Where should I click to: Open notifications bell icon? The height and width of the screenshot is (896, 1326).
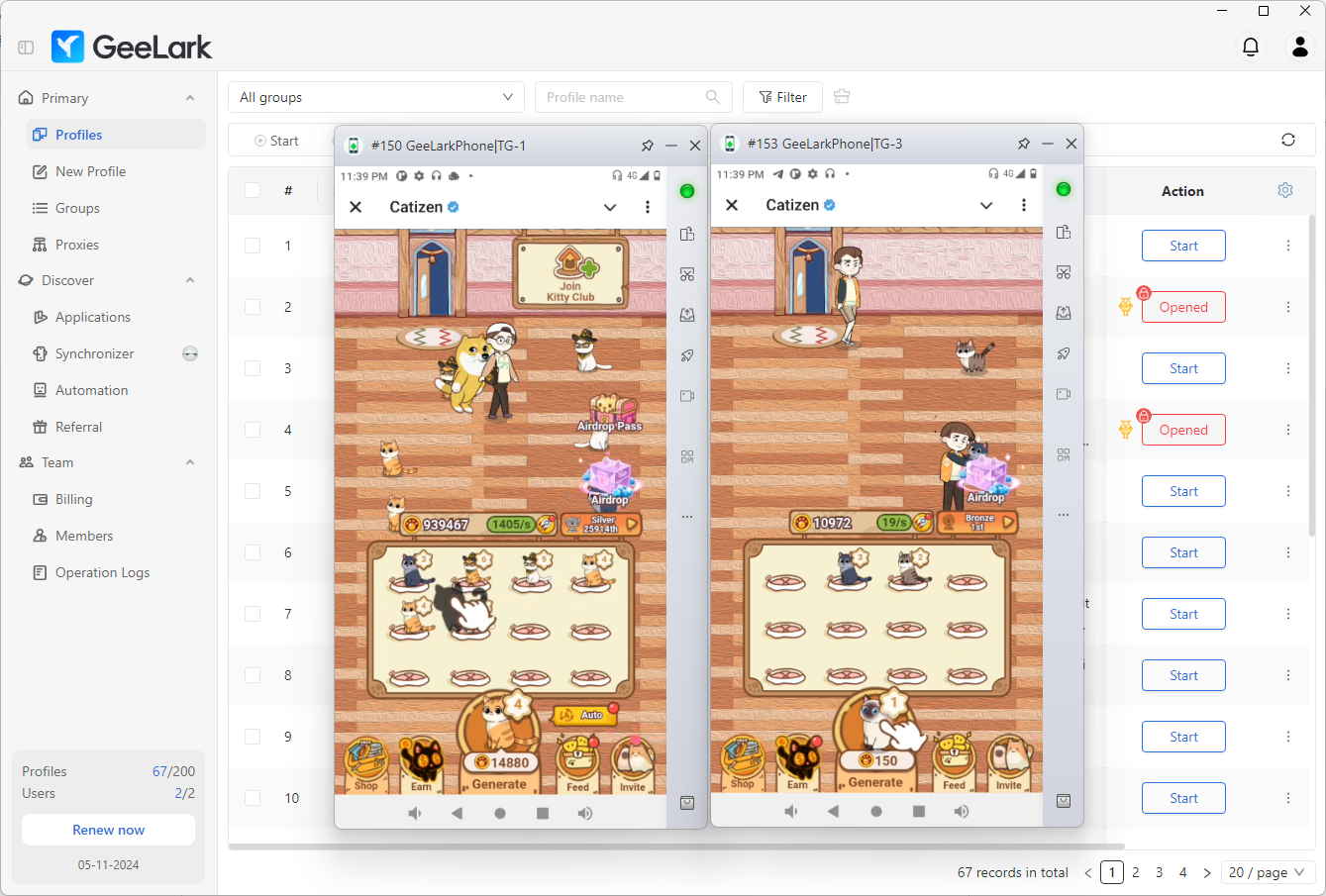pyautogui.click(x=1251, y=47)
